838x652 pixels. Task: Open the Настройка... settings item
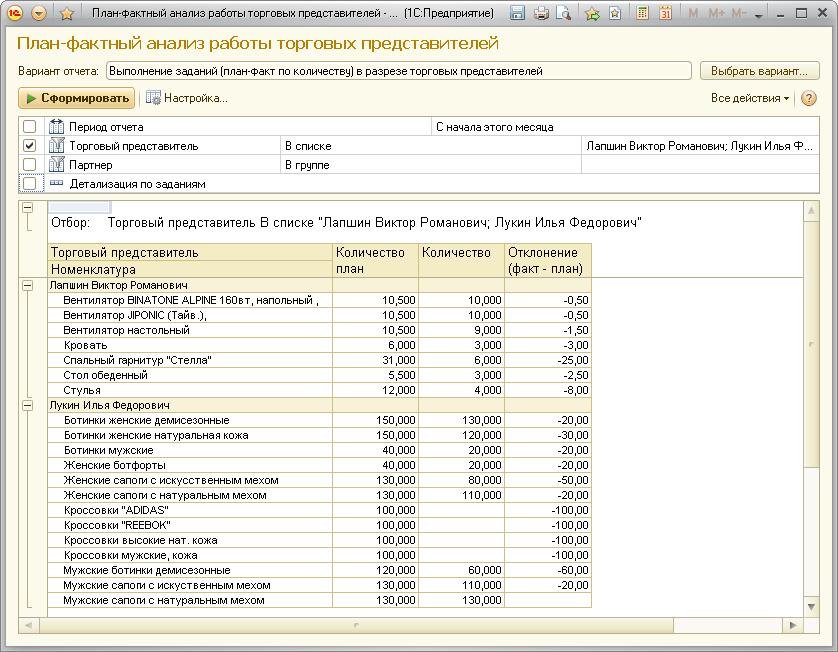187,98
